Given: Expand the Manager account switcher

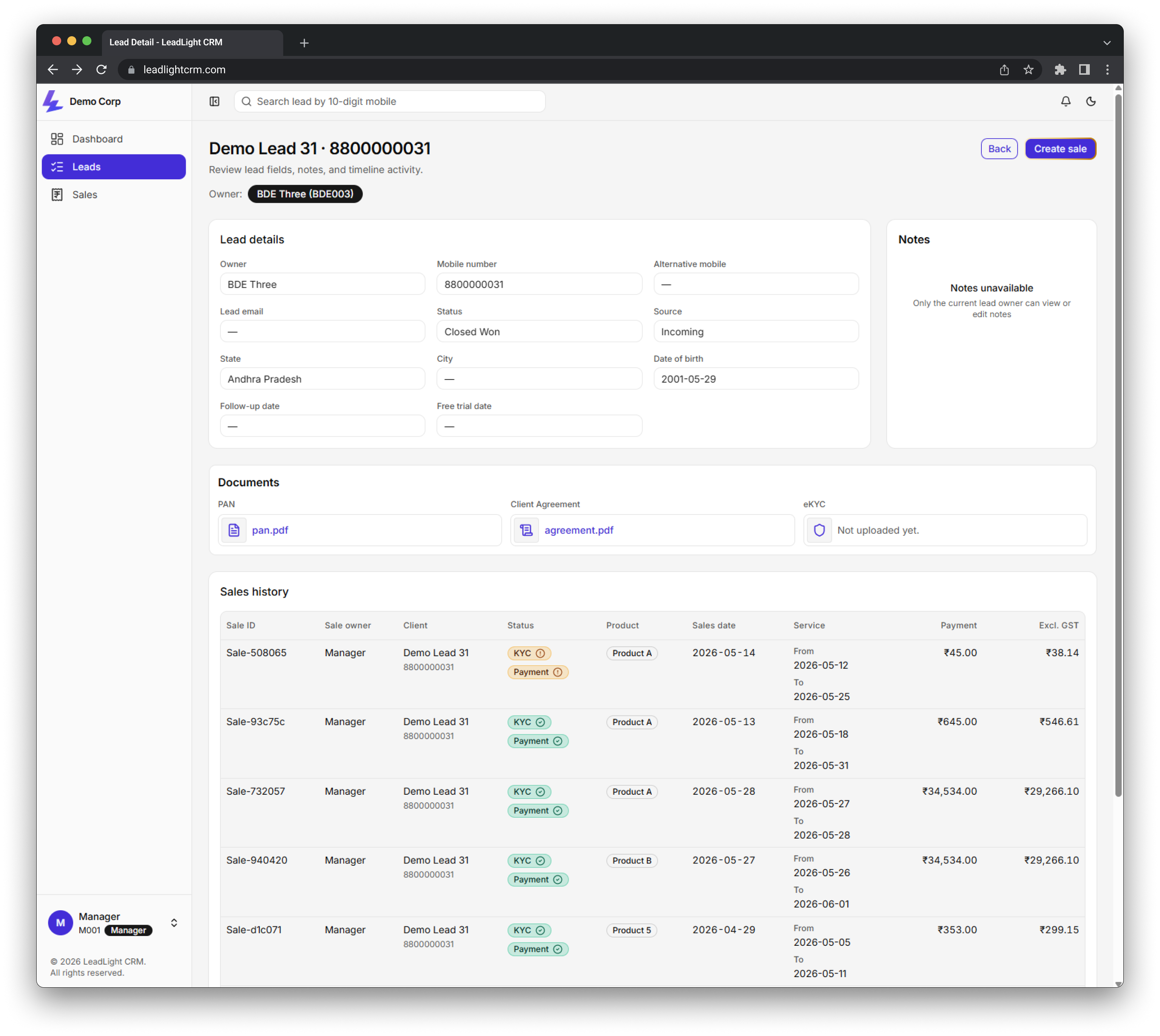Looking at the screenshot, I should click(174, 923).
